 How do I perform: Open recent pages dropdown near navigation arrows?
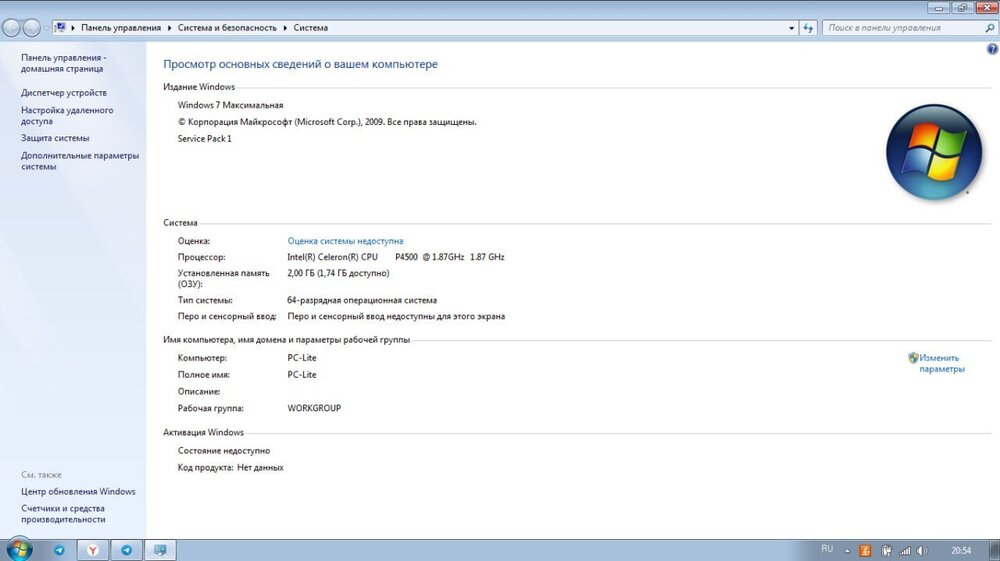click(45, 29)
